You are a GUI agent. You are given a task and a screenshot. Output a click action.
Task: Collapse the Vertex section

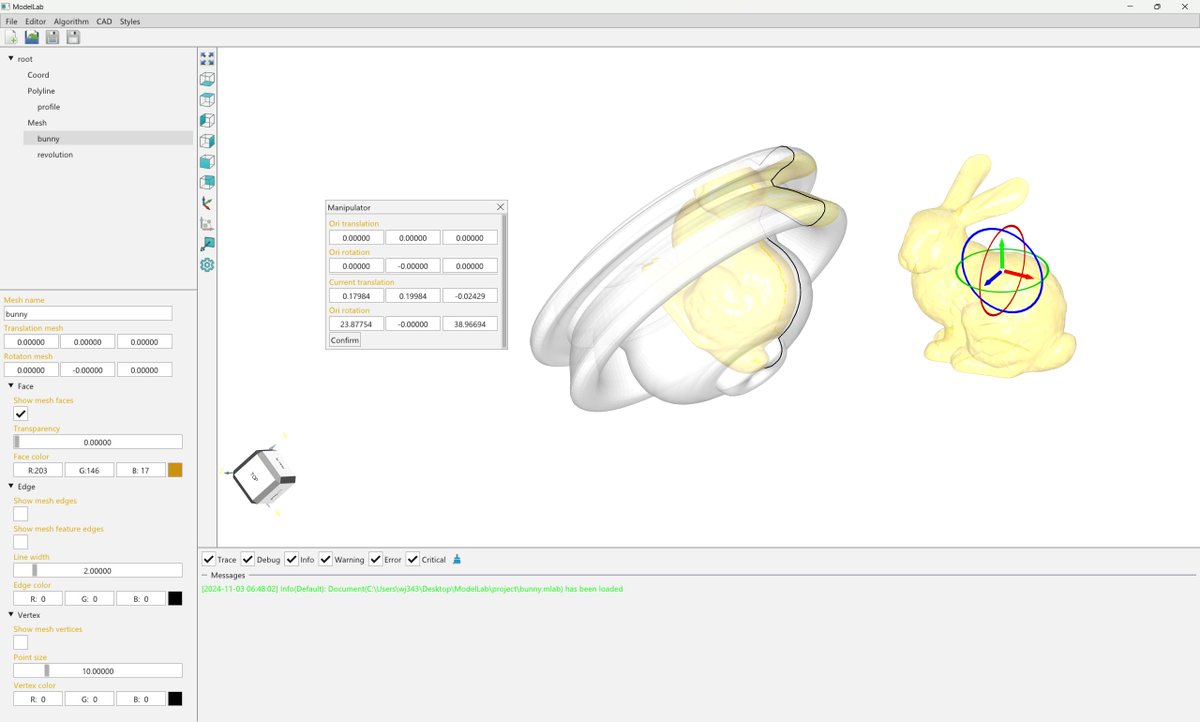click(11, 614)
